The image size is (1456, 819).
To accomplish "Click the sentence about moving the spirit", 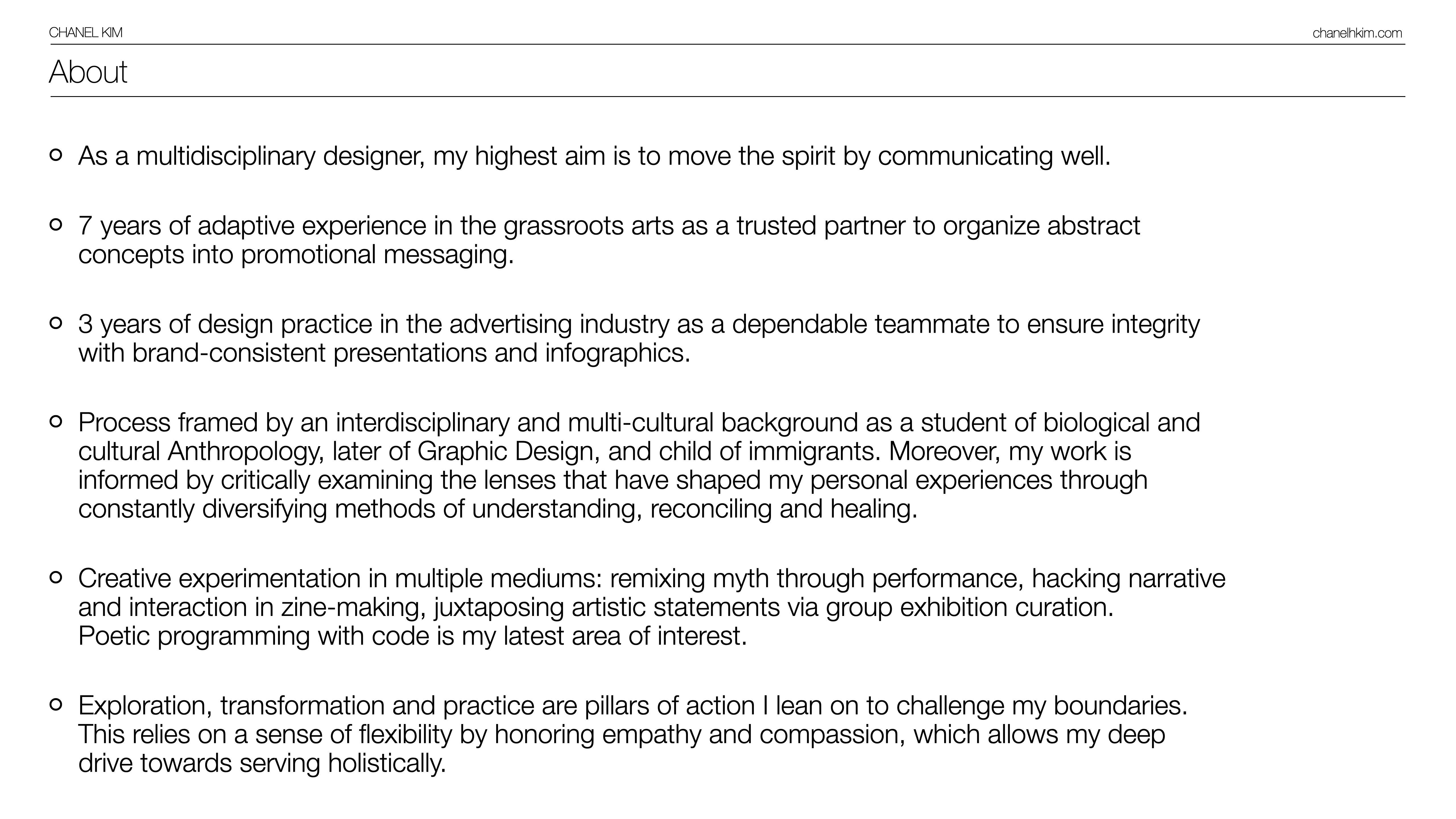I will 593,156.
